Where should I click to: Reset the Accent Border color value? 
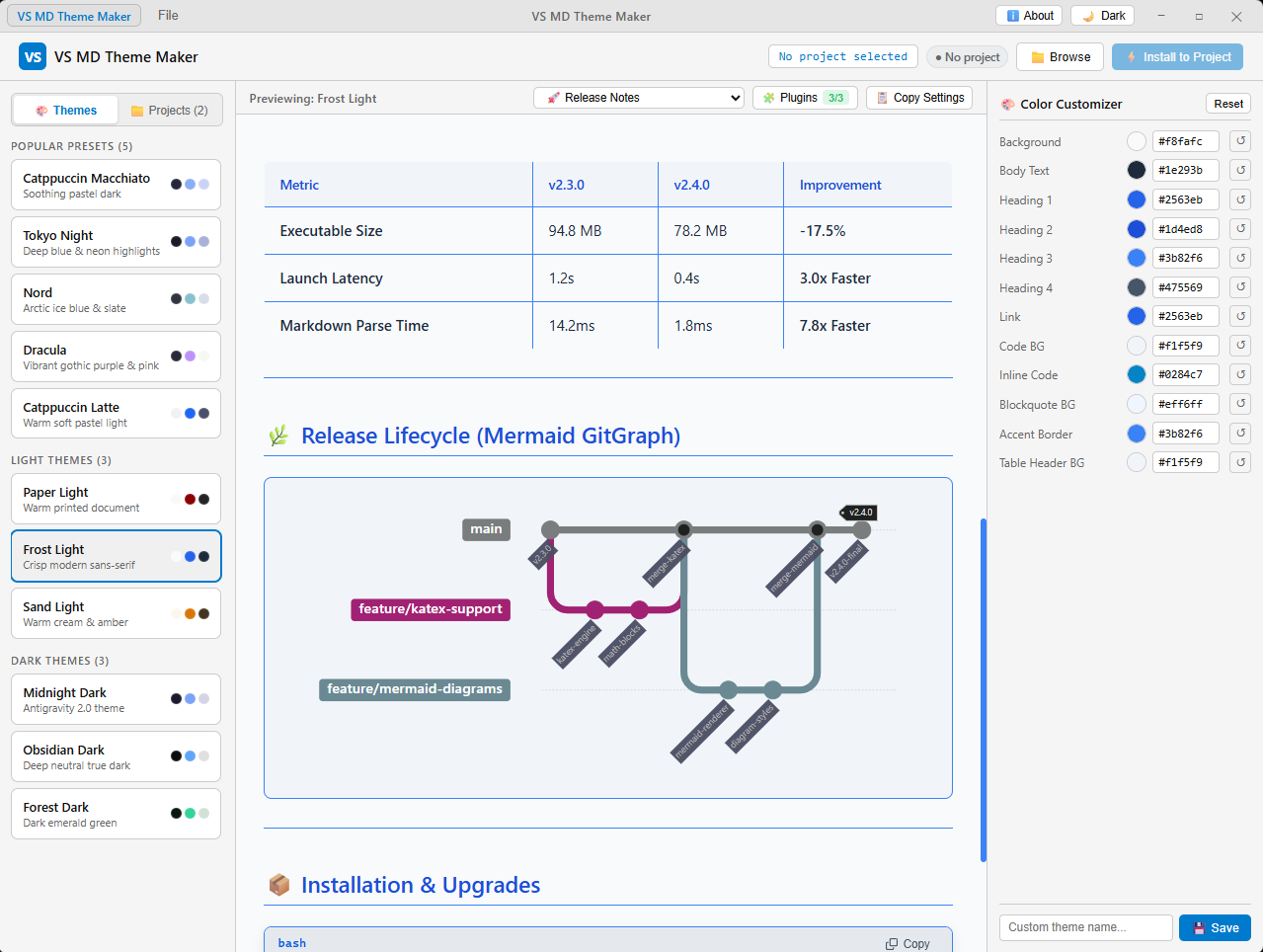click(x=1241, y=434)
